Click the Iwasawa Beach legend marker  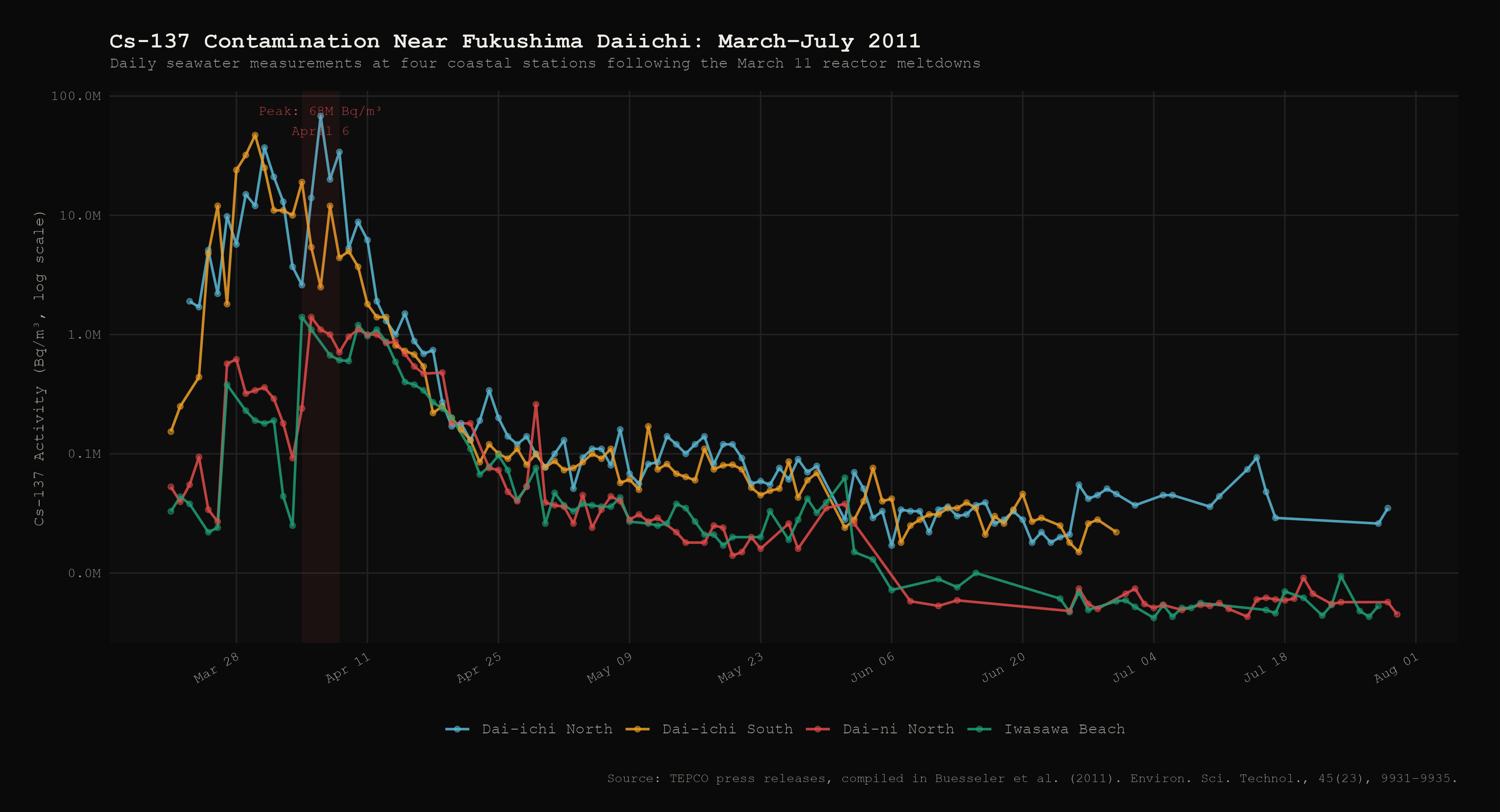980,730
